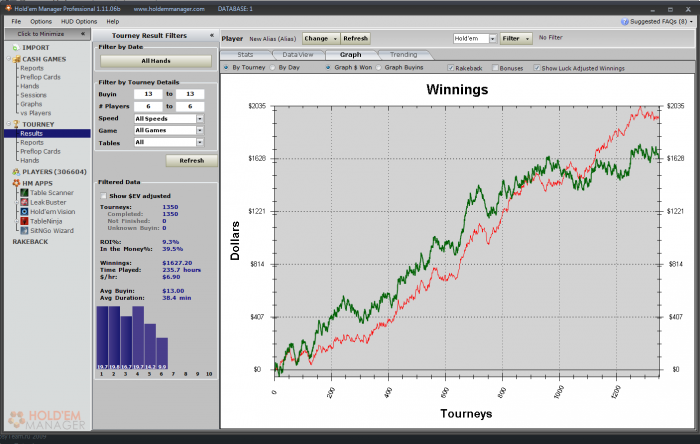Collapse the TOURNEY tree node
Image resolution: width=700 pixels, height=444 pixels.
(x=8, y=124)
